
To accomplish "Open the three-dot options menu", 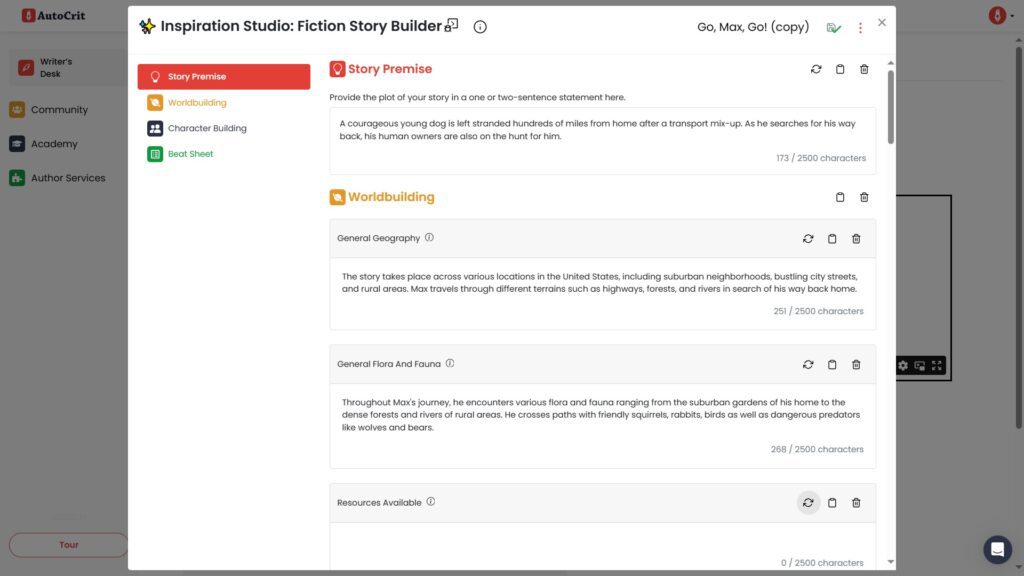I will [860, 27].
